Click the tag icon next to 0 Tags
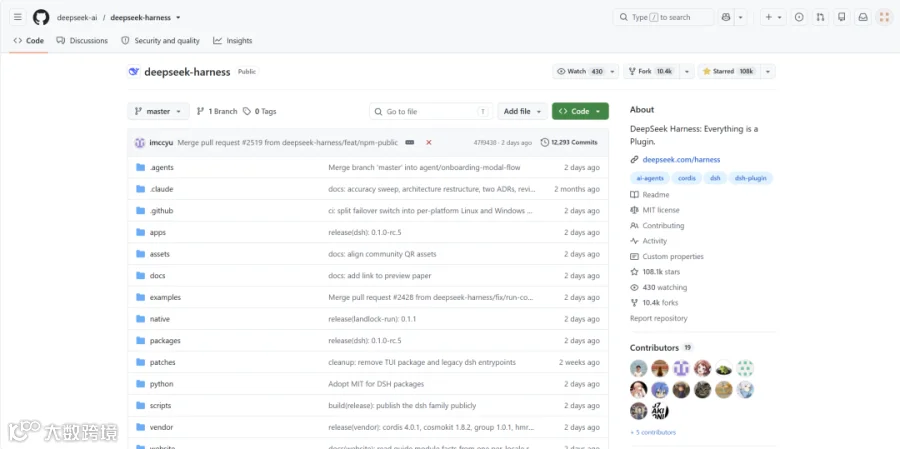This screenshot has height=449, width=900. (x=247, y=111)
